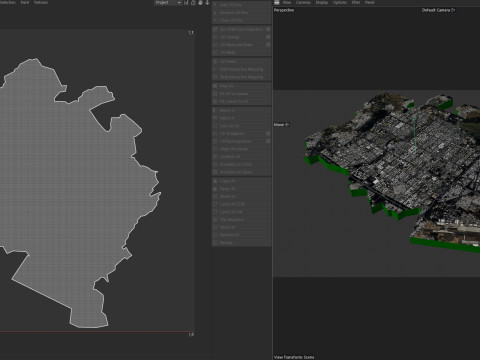
Task: Choose Fit UV to Canvas
Action: click(x=241, y=94)
